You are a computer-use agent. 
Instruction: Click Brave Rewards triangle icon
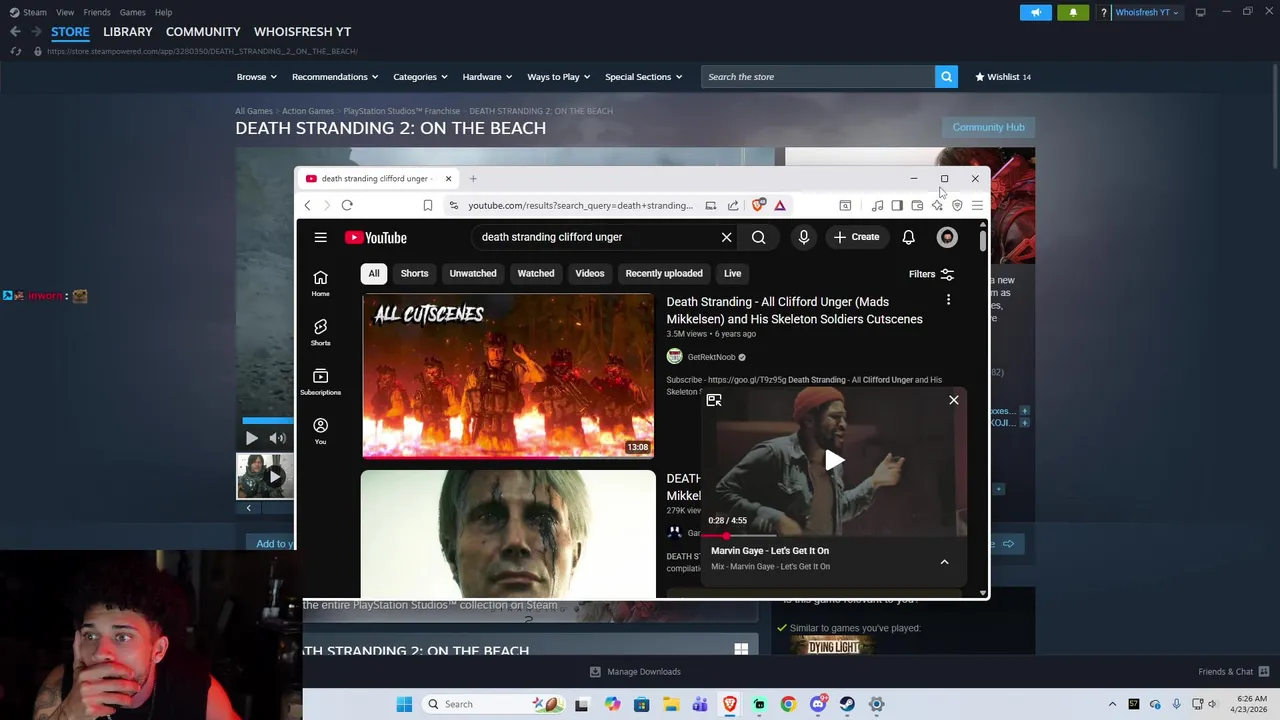780,205
